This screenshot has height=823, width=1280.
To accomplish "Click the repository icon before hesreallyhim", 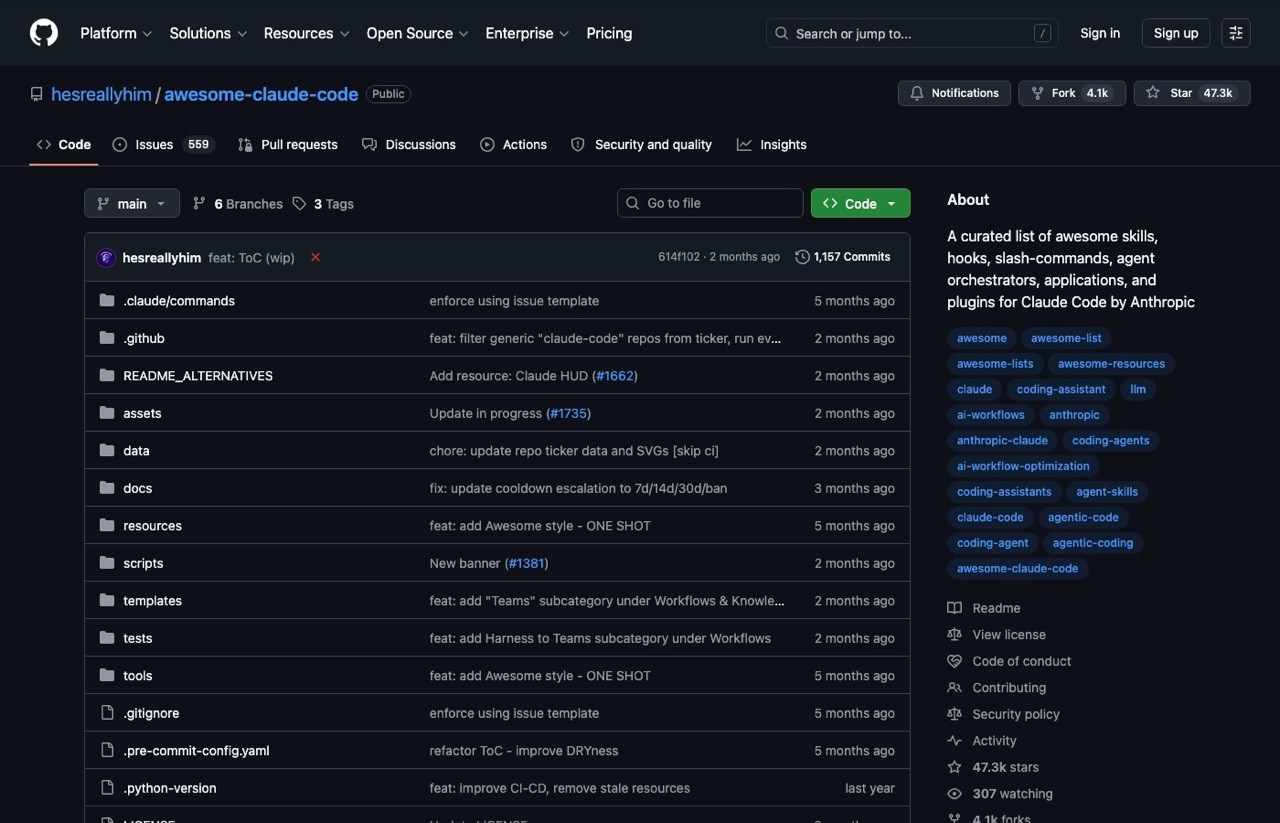I will (x=37, y=94).
